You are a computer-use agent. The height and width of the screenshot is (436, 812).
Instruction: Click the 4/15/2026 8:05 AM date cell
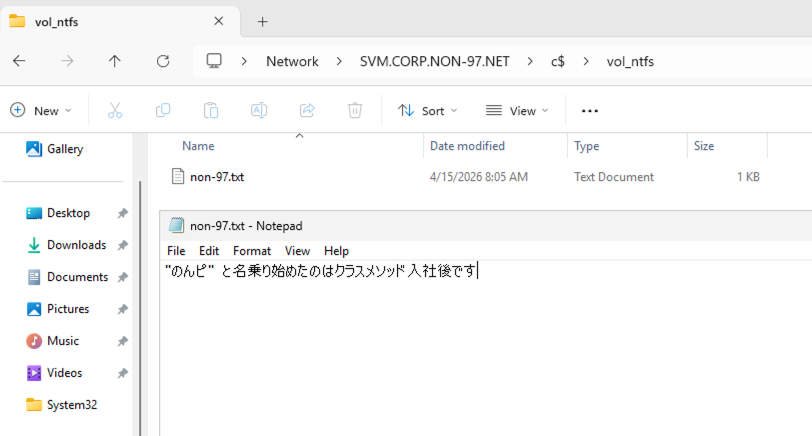478,177
